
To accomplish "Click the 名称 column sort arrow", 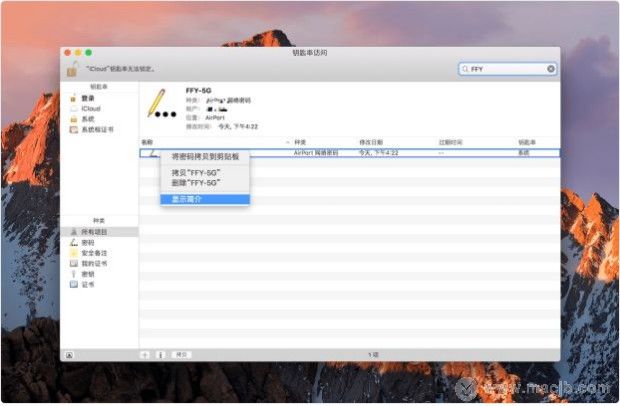I will click(287, 142).
